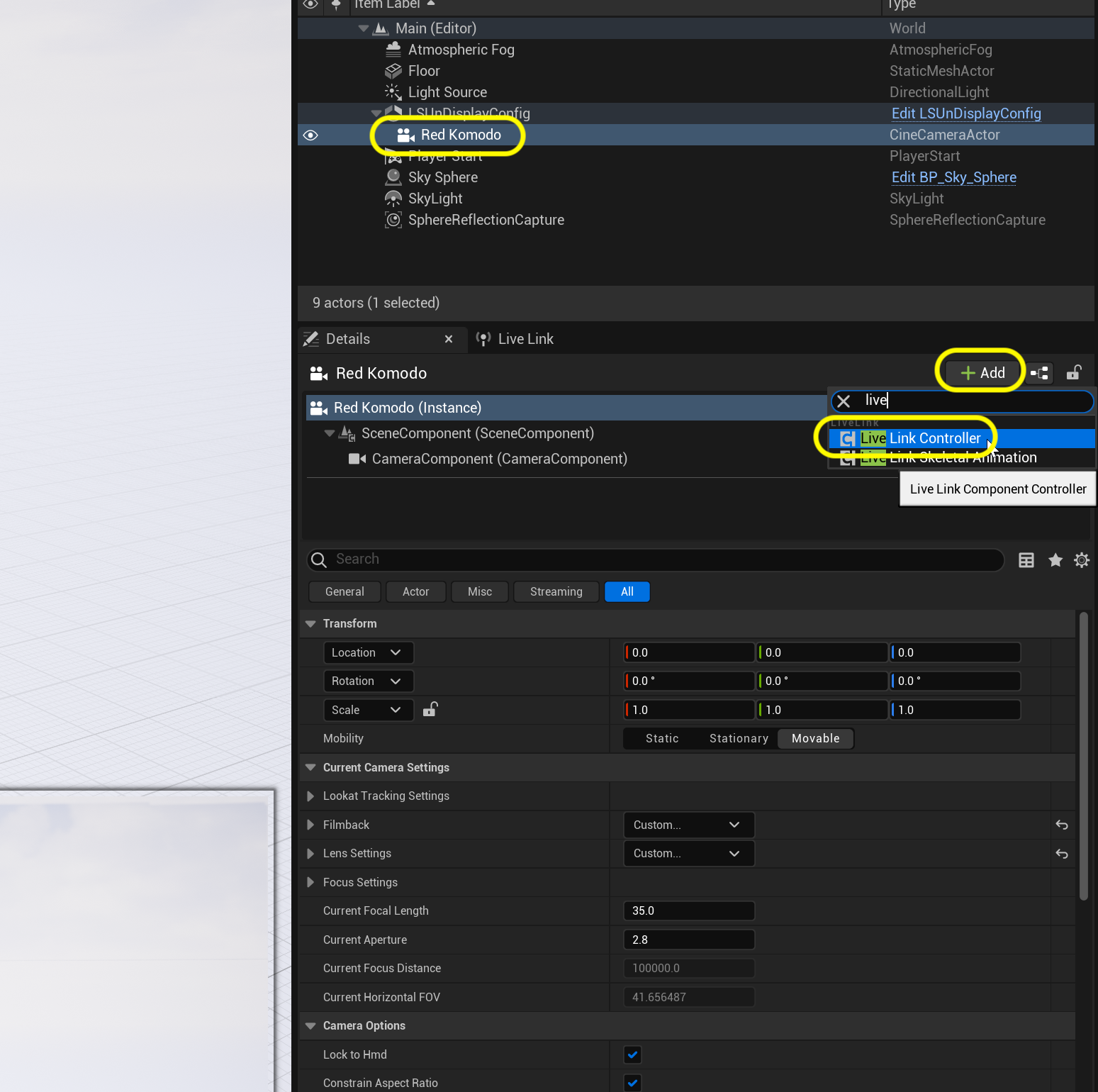1098x1092 pixels.
Task: Toggle Lock to Hmd checkbox
Action: click(x=633, y=1054)
